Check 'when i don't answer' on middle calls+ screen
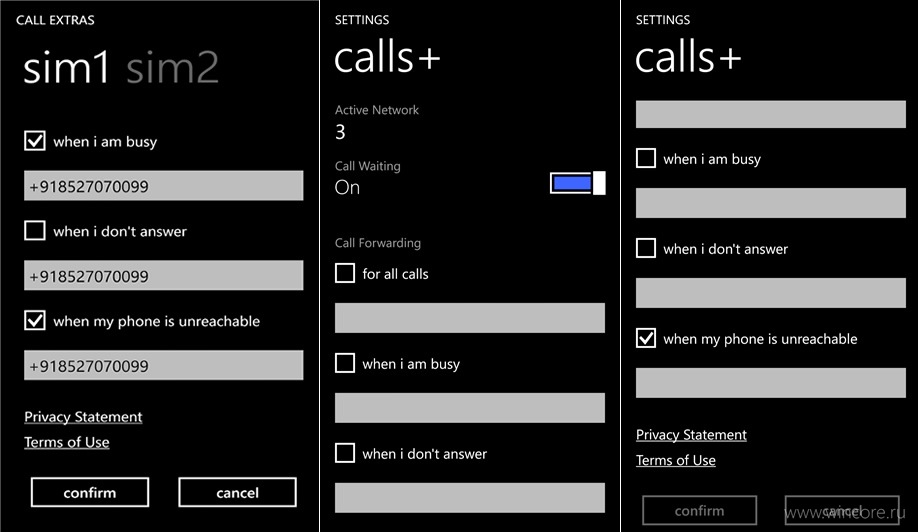The height and width of the screenshot is (532, 918). [x=345, y=453]
